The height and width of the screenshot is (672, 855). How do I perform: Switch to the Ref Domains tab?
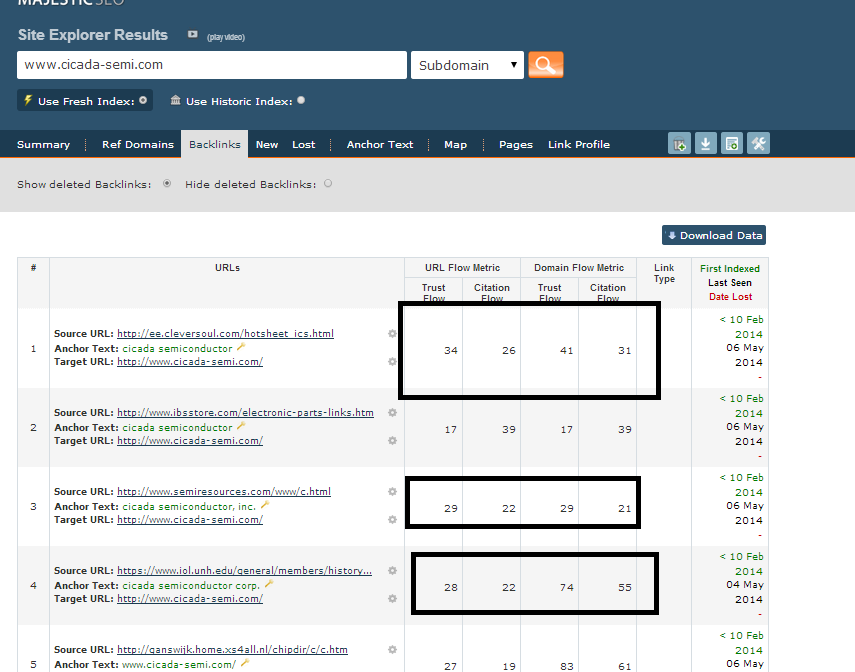click(x=138, y=145)
